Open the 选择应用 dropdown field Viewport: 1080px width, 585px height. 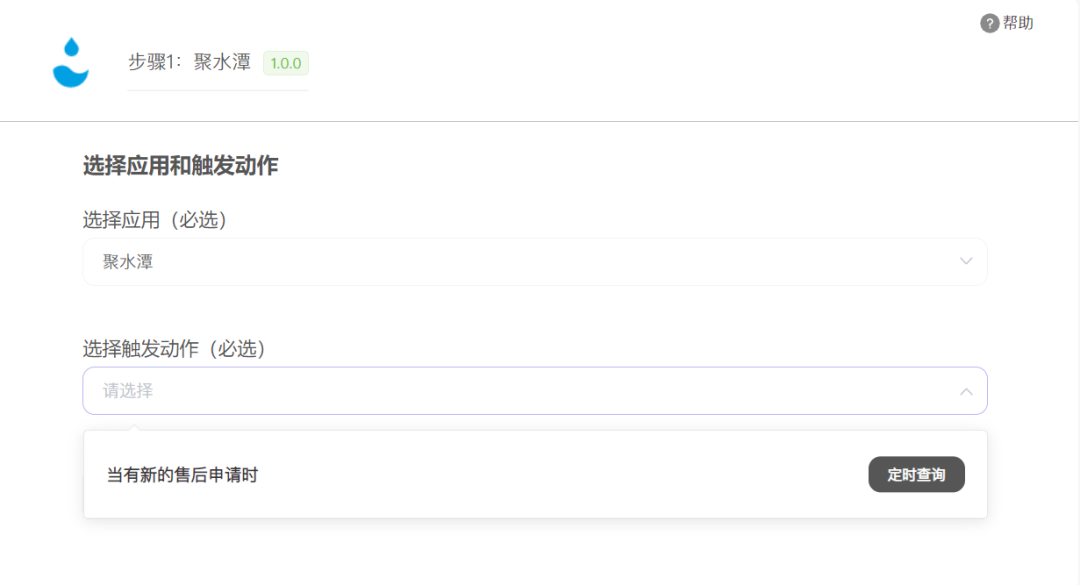534,262
